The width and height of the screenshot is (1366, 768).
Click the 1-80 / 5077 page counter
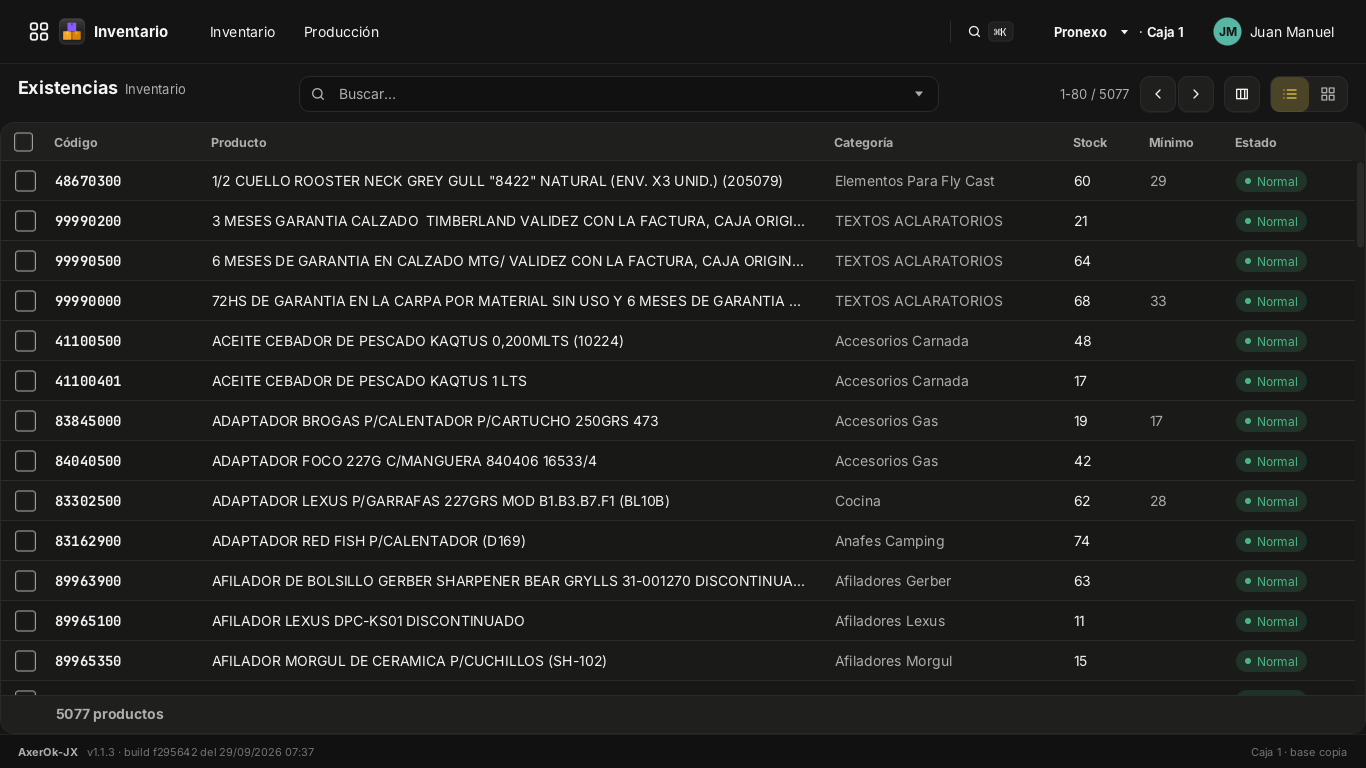1094,94
